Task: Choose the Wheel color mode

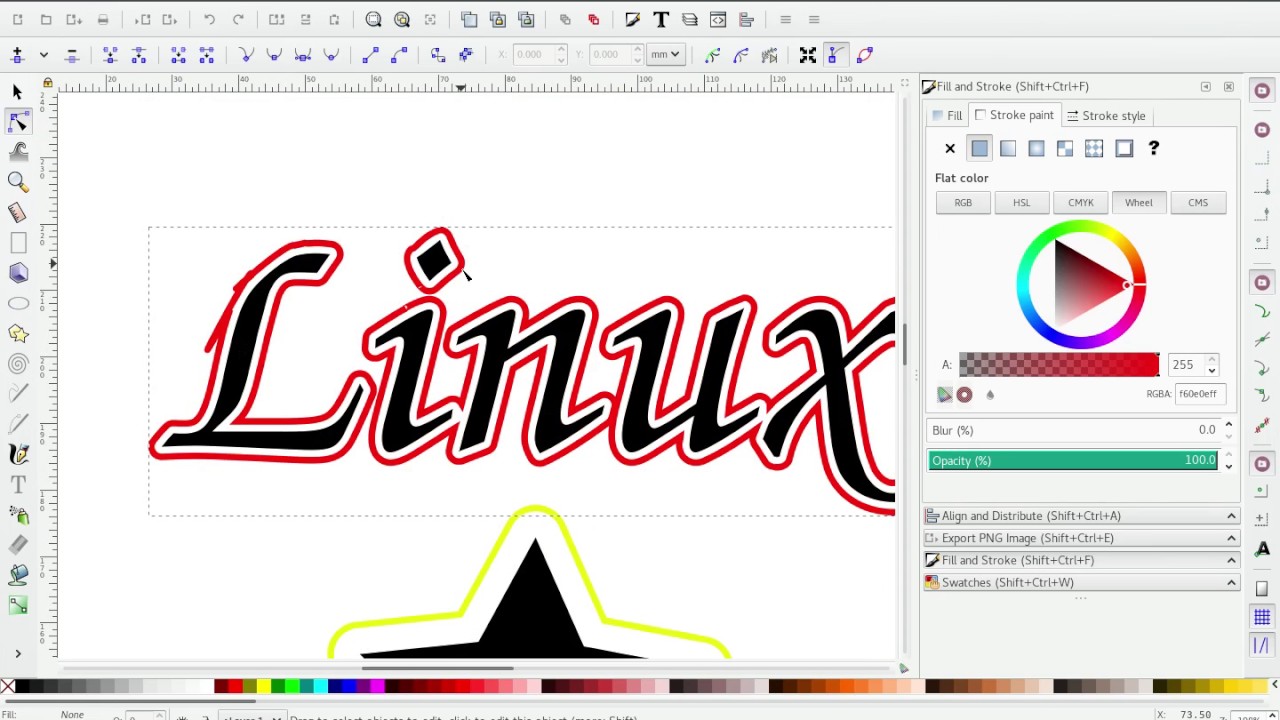Action: tap(1138, 202)
